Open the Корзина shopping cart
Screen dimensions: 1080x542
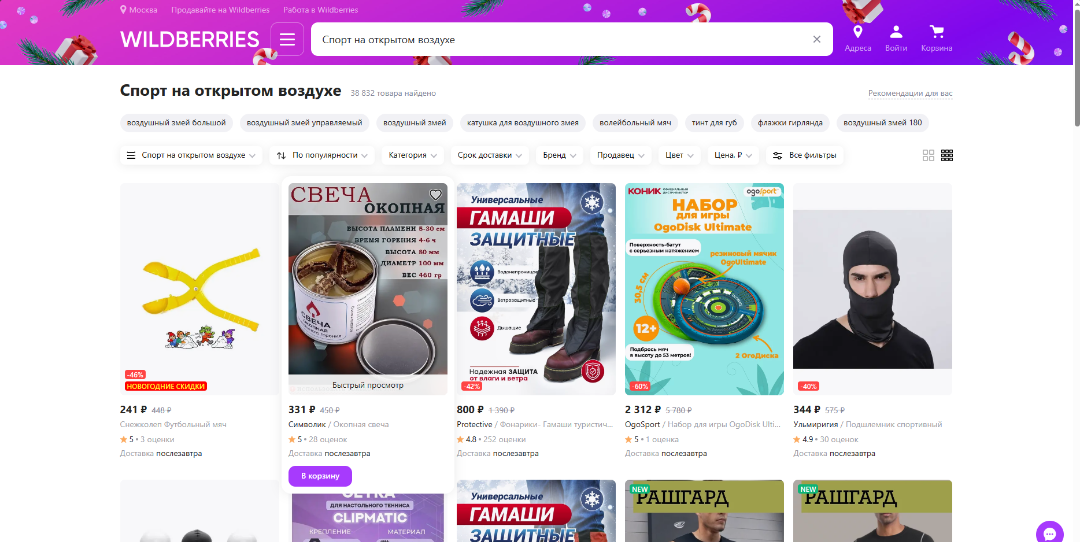click(936, 39)
